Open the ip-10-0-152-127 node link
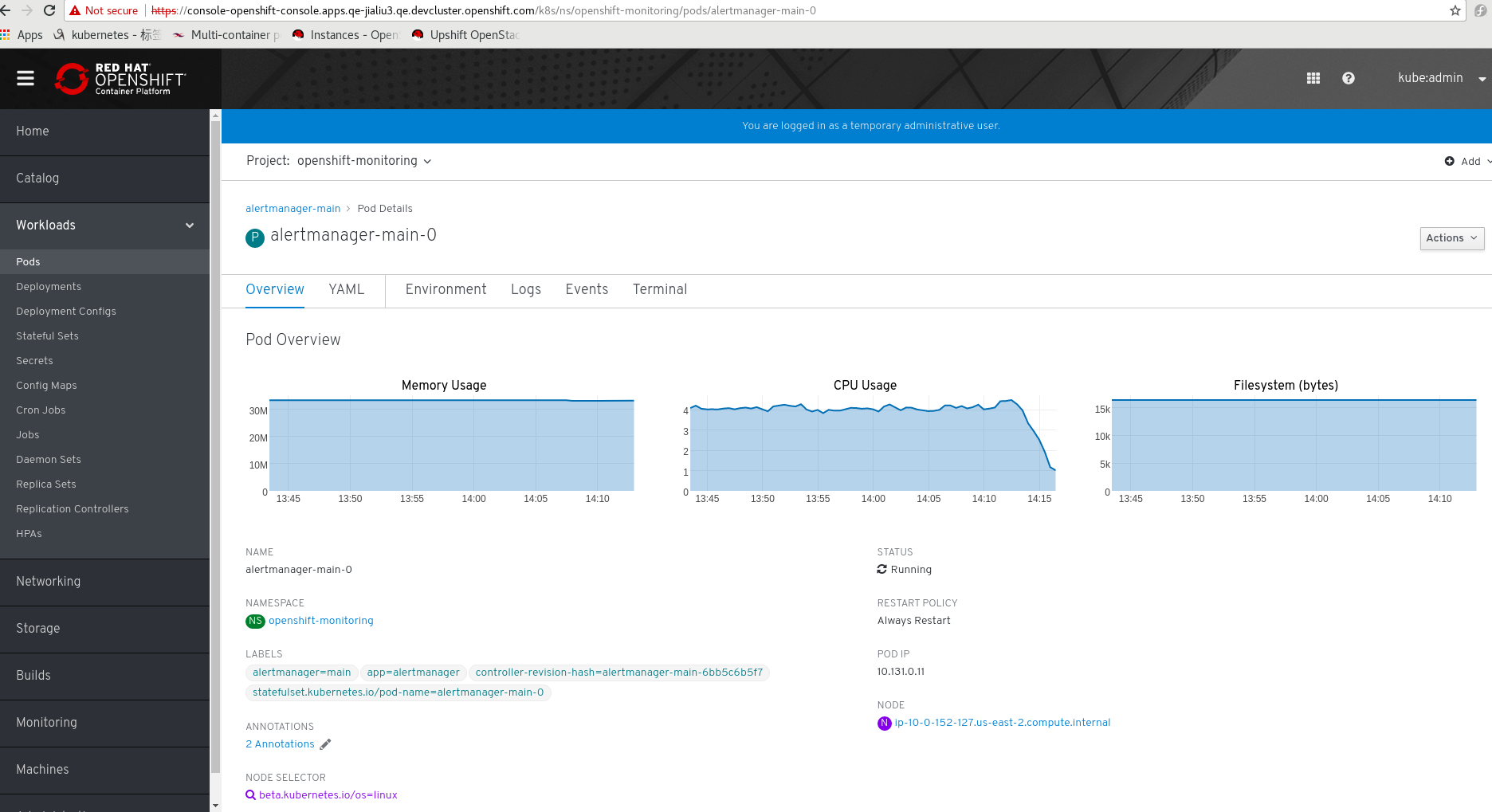 tap(1002, 723)
